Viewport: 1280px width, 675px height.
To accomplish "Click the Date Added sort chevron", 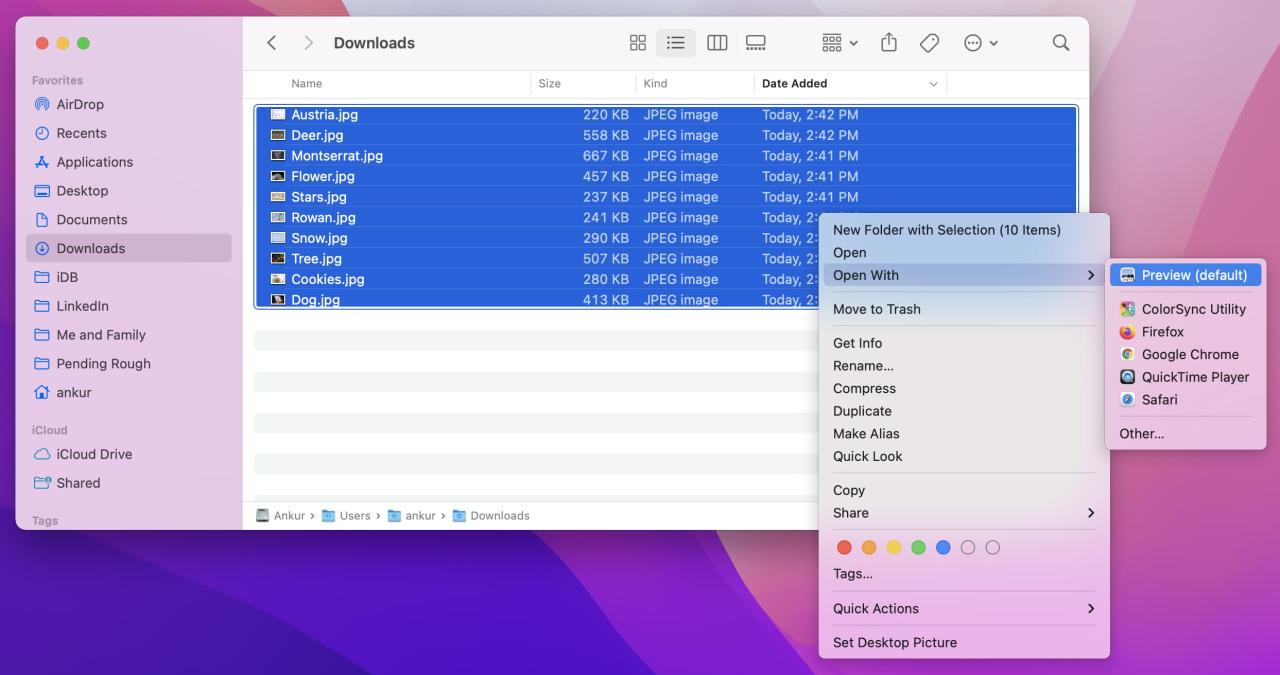I will click(x=933, y=83).
